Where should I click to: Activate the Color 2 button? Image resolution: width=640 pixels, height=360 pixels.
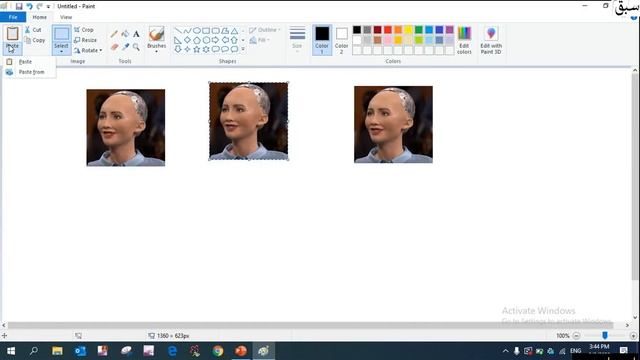pyautogui.click(x=342, y=40)
